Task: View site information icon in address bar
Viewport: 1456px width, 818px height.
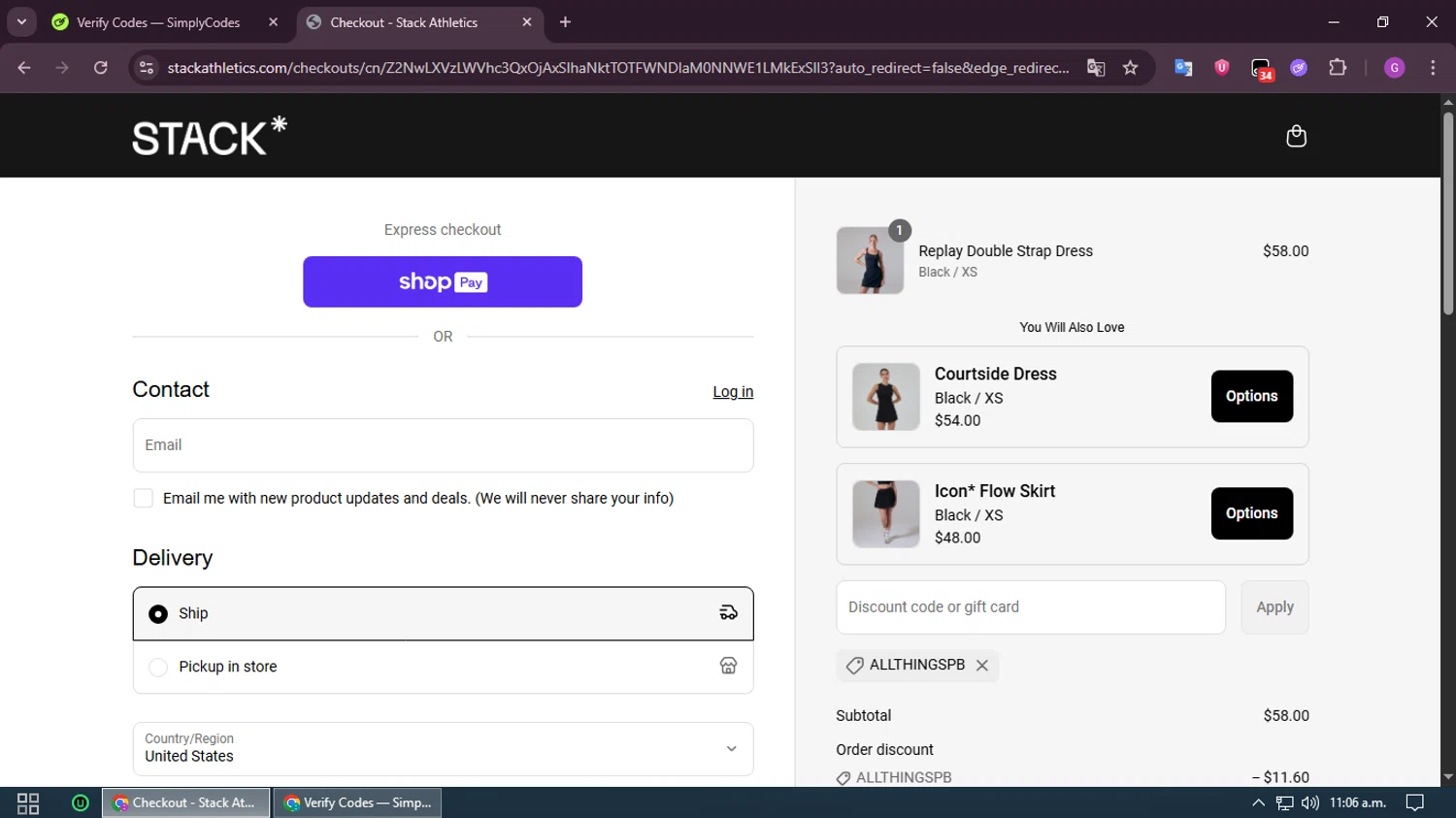Action: pyautogui.click(x=147, y=68)
